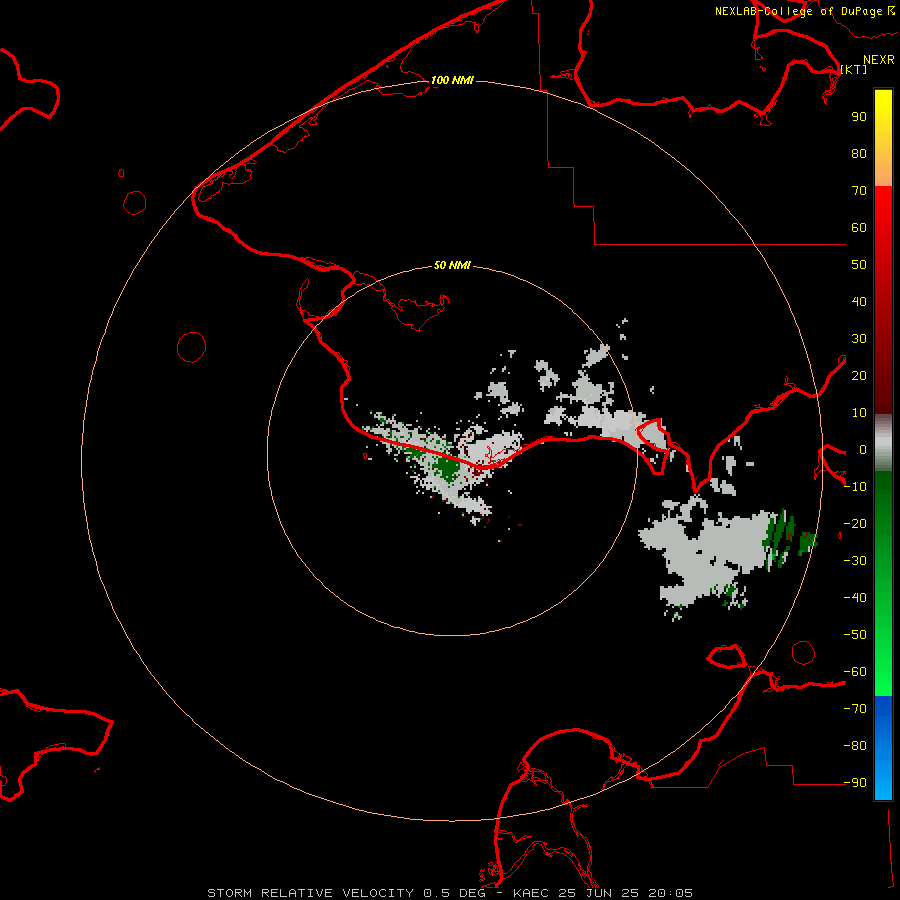The height and width of the screenshot is (900, 900).
Task: Click the 40 value on velocity scale
Action: click(x=859, y=301)
